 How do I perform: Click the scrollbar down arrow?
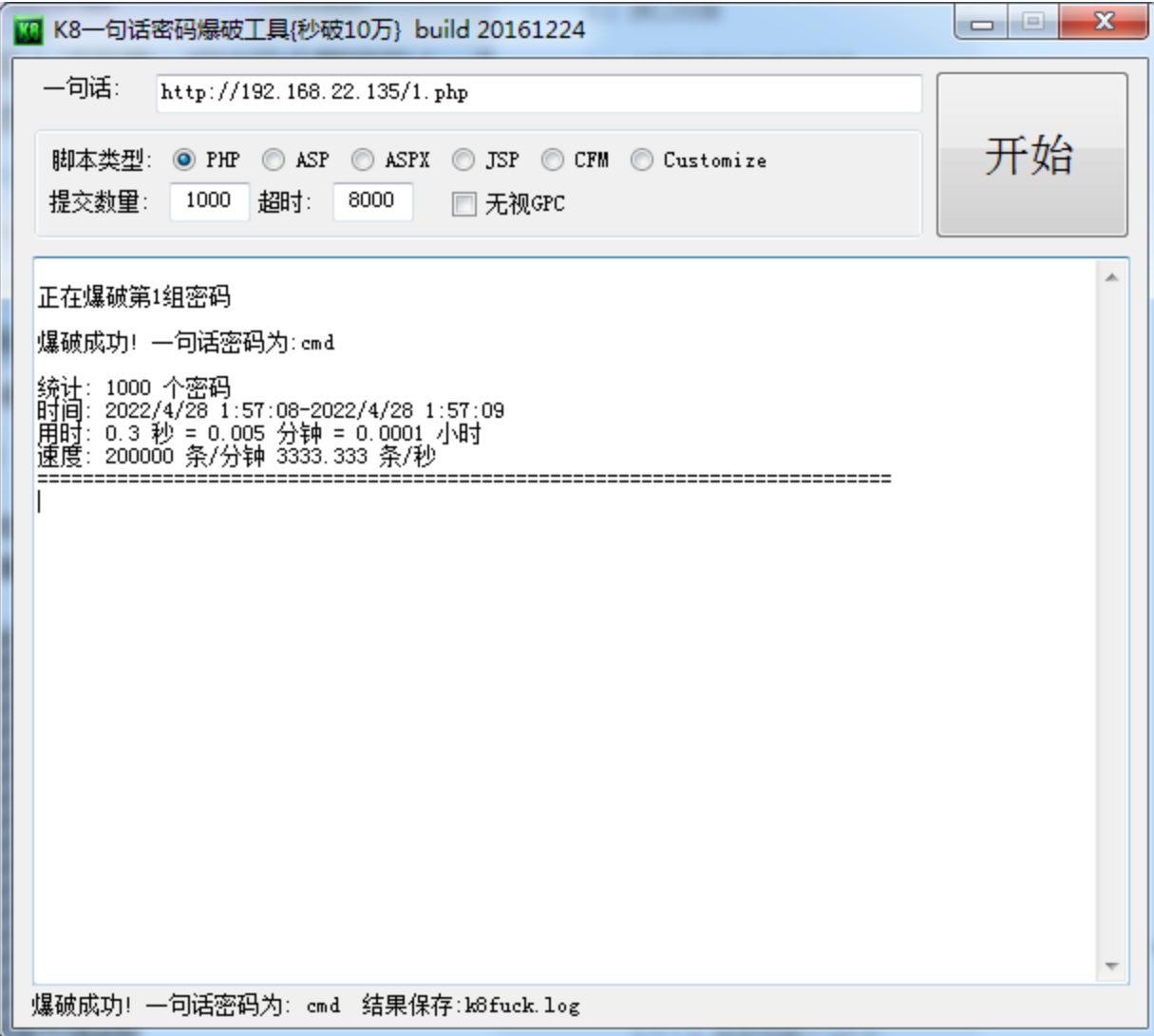pyautogui.click(x=1113, y=965)
